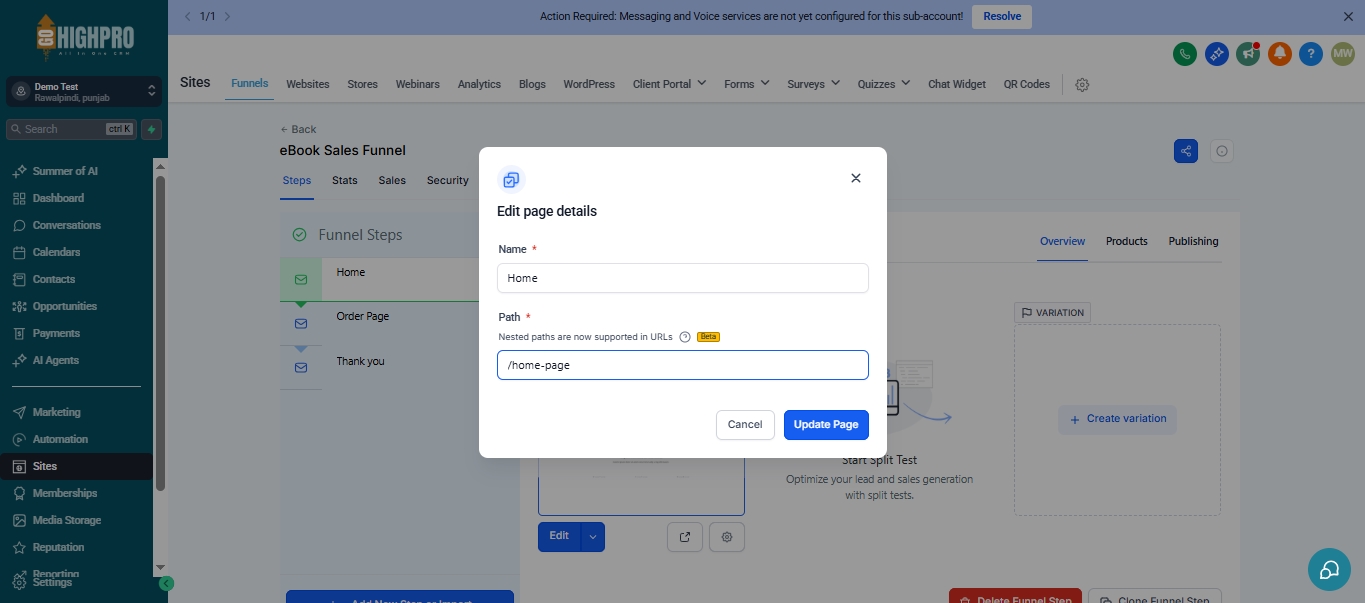Open the Stats tab of funnel
The height and width of the screenshot is (603, 1365).
pos(345,180)
